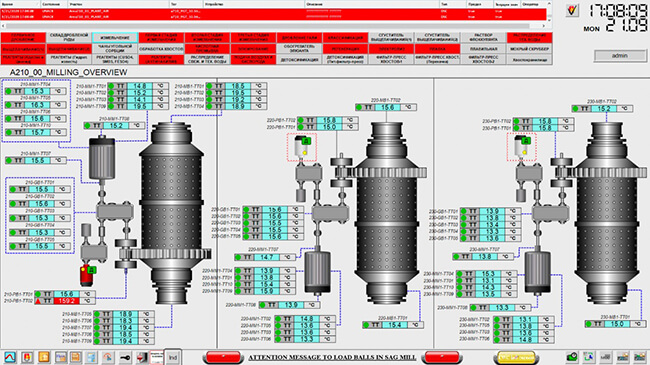Click the alarm acknowledge icon beside the clock
Screen dimensions: 650x365
[x=572, y=10]
